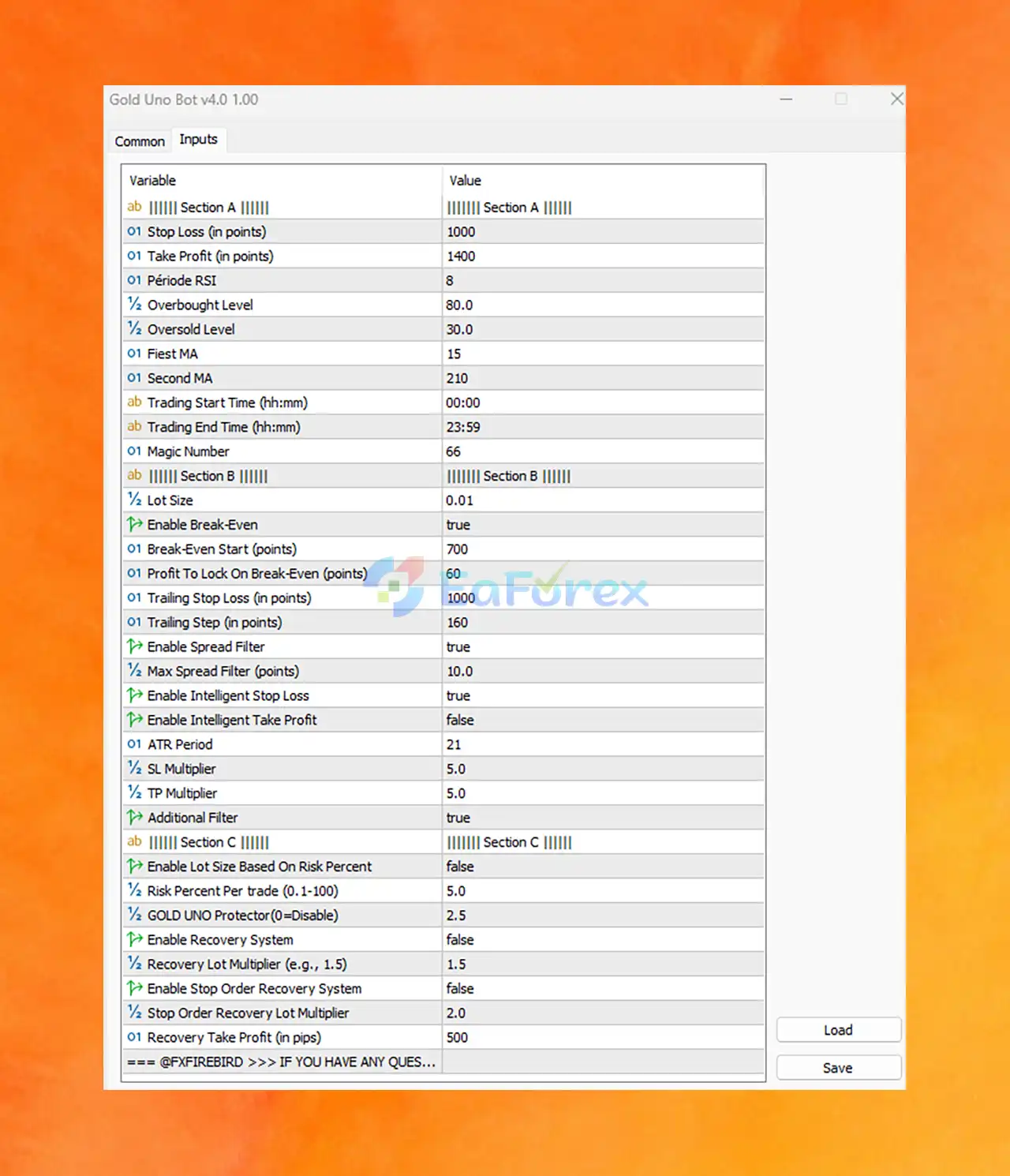Image resolution: width=1010 pixels, height=1176 pixels.
Task: Click the integer icon beside ATR Period
Action: (x=134, y=744)
